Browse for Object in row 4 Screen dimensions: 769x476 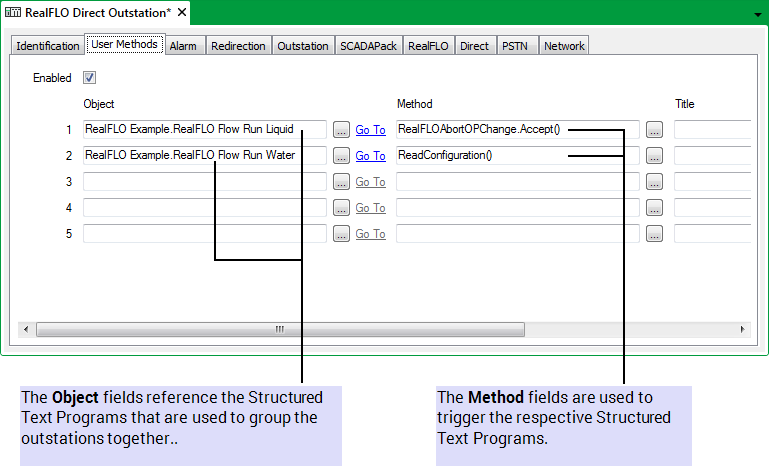341,207
